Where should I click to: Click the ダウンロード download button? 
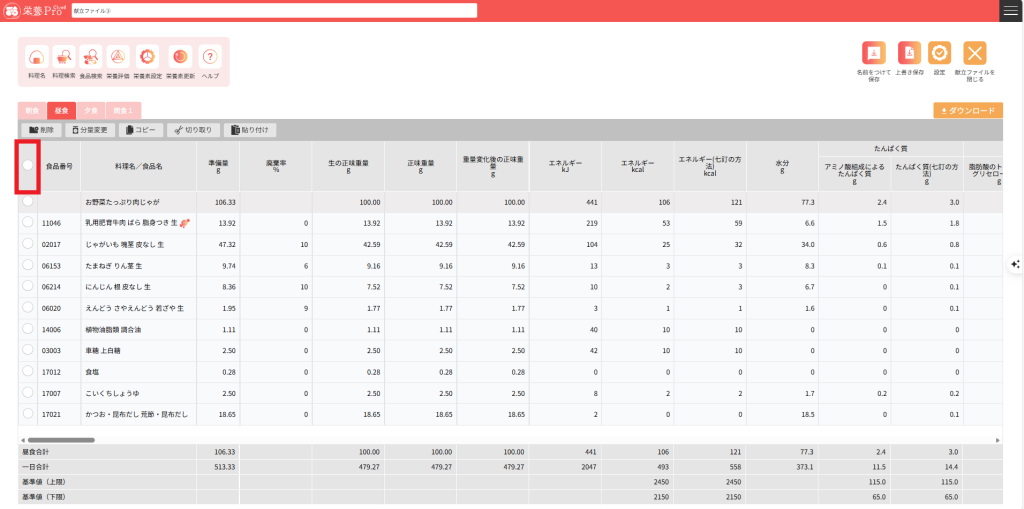[967, 110]
